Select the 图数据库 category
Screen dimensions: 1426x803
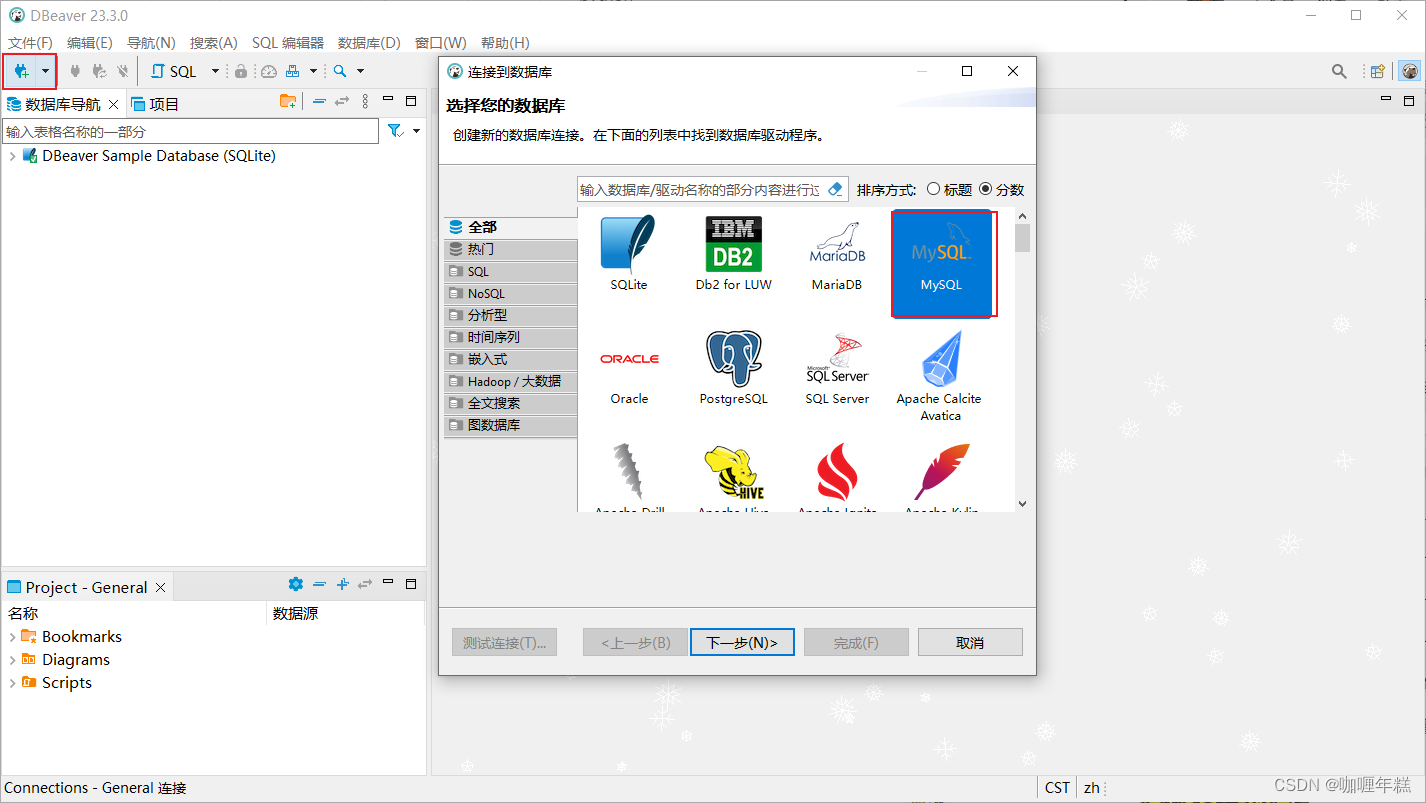pos(510,425)
